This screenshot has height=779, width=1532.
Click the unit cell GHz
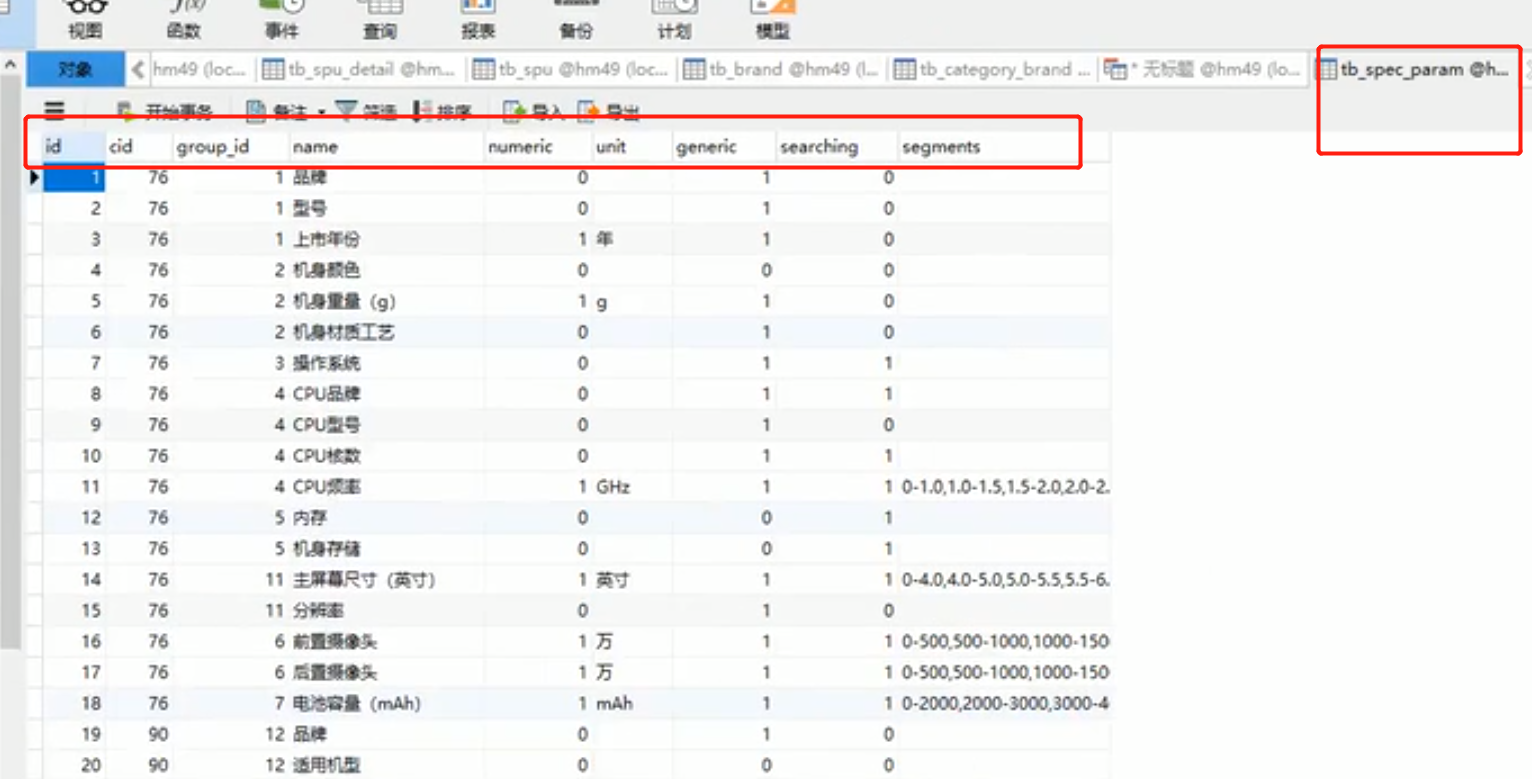[632, 487]
